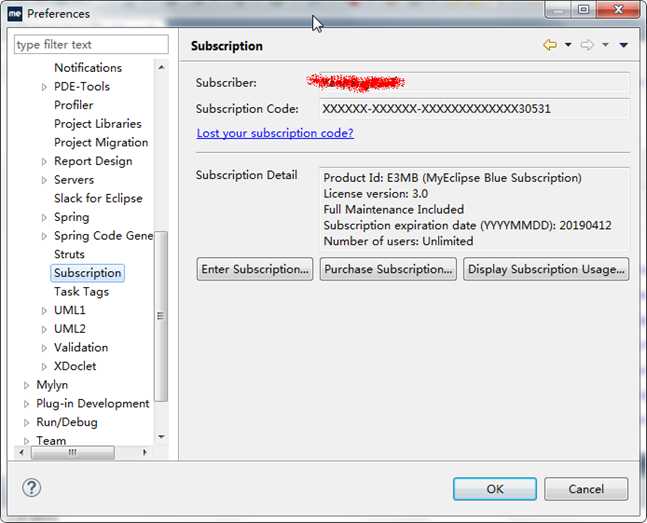Click the Display Subscription Usage... button

tap(546, 269)
